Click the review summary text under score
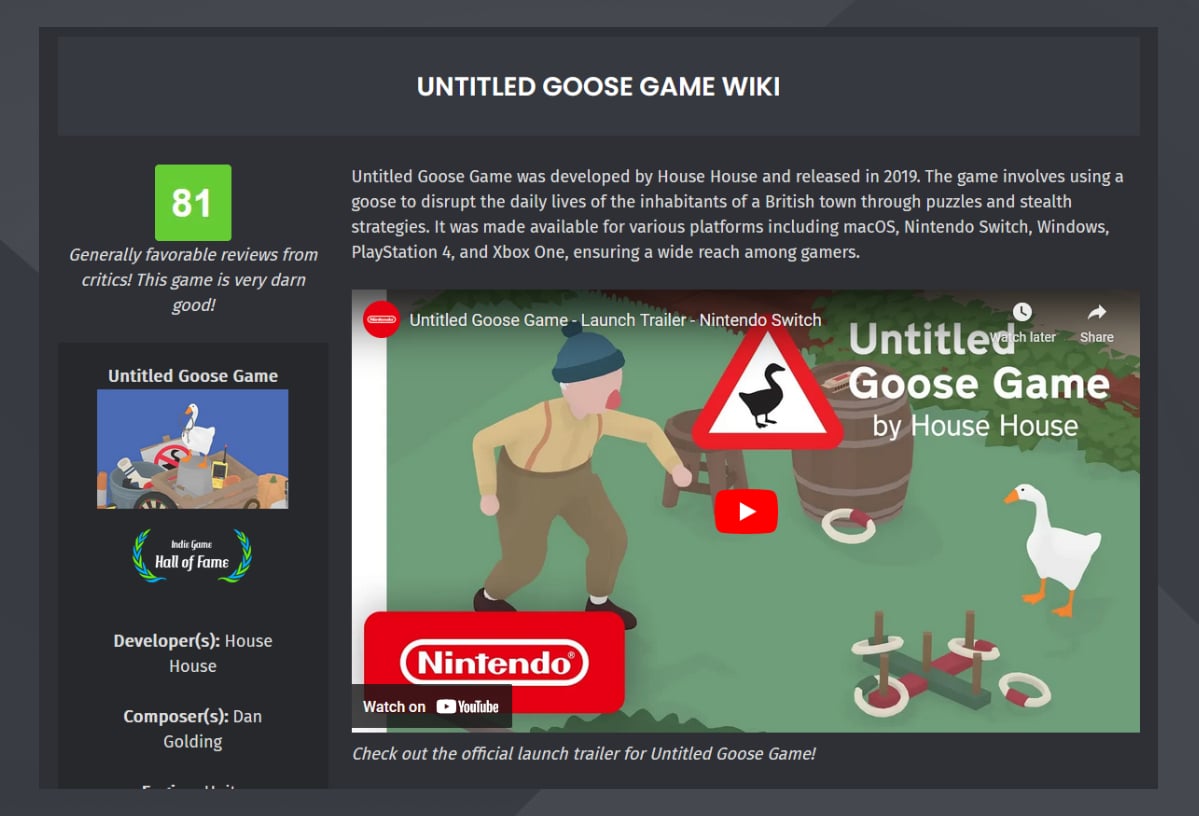Viewport: 1199px width, 816px height. (x=193, y=279)
